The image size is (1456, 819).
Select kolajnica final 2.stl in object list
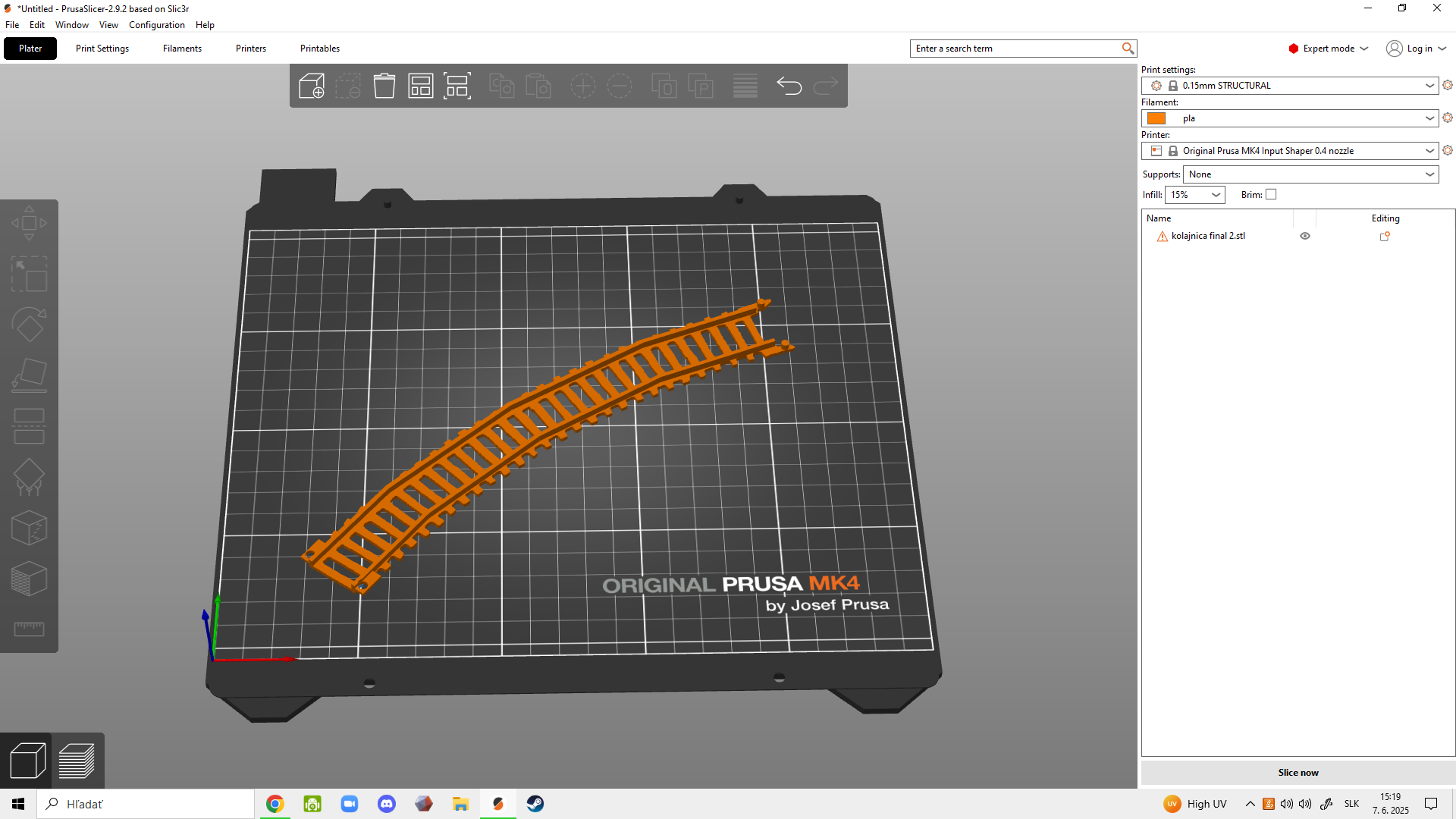tap(1208, 236)
